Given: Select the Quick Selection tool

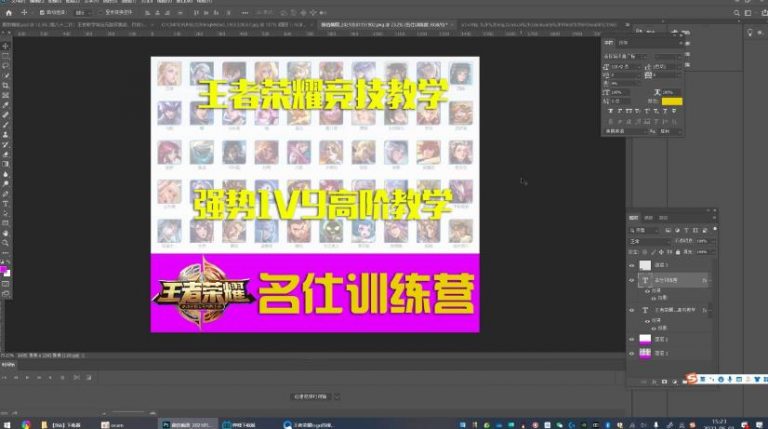Looking at the screenshot, I should [x=5, y=75].
